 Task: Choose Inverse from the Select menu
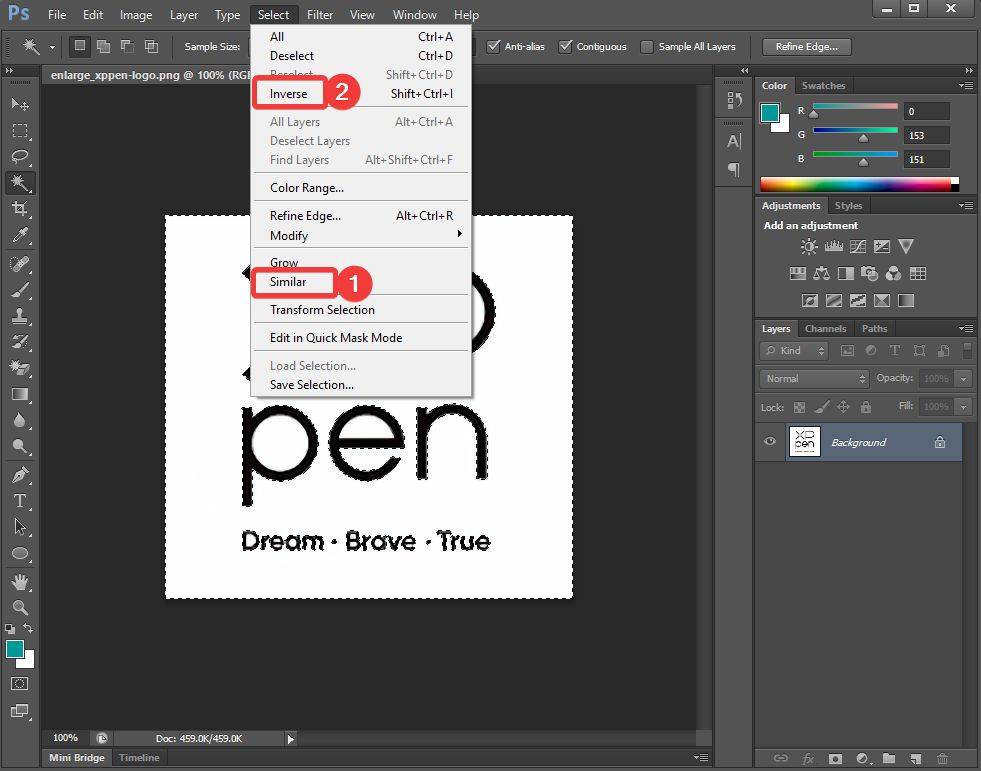point(289,94)
